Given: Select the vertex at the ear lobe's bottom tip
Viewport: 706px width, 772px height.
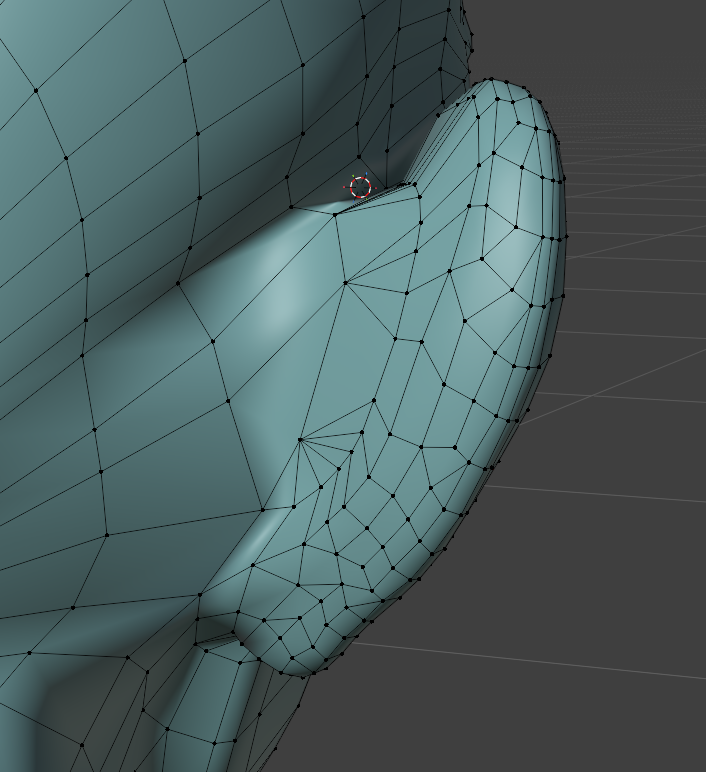Looking at the screenshot, I should [300, 675].
